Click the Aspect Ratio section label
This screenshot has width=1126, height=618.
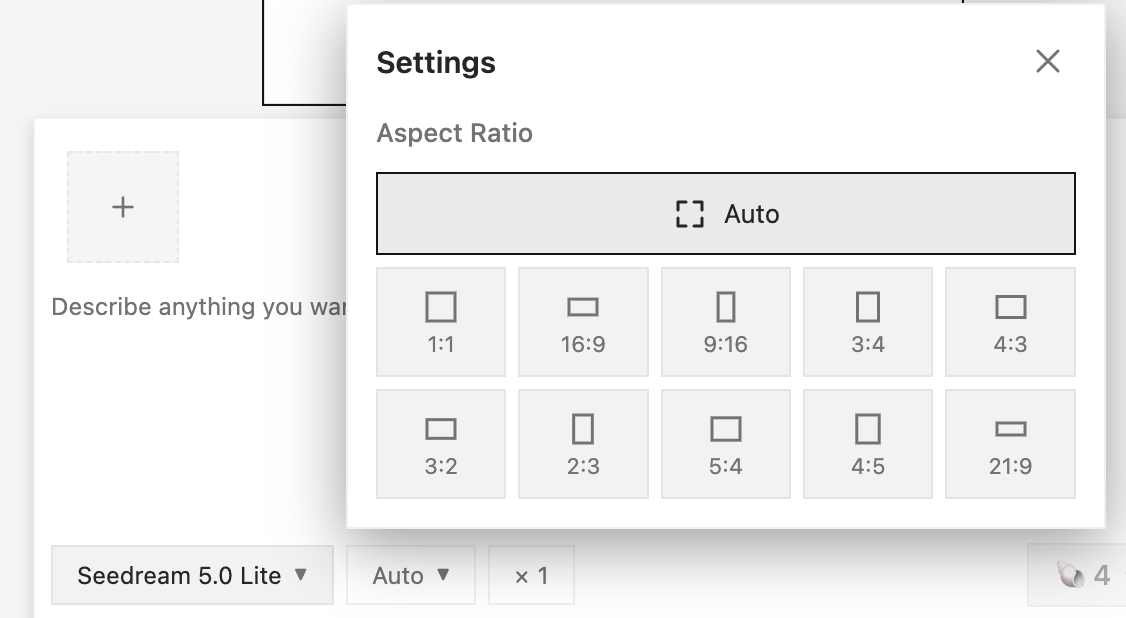pyautogui.click(x=455, y=134)
